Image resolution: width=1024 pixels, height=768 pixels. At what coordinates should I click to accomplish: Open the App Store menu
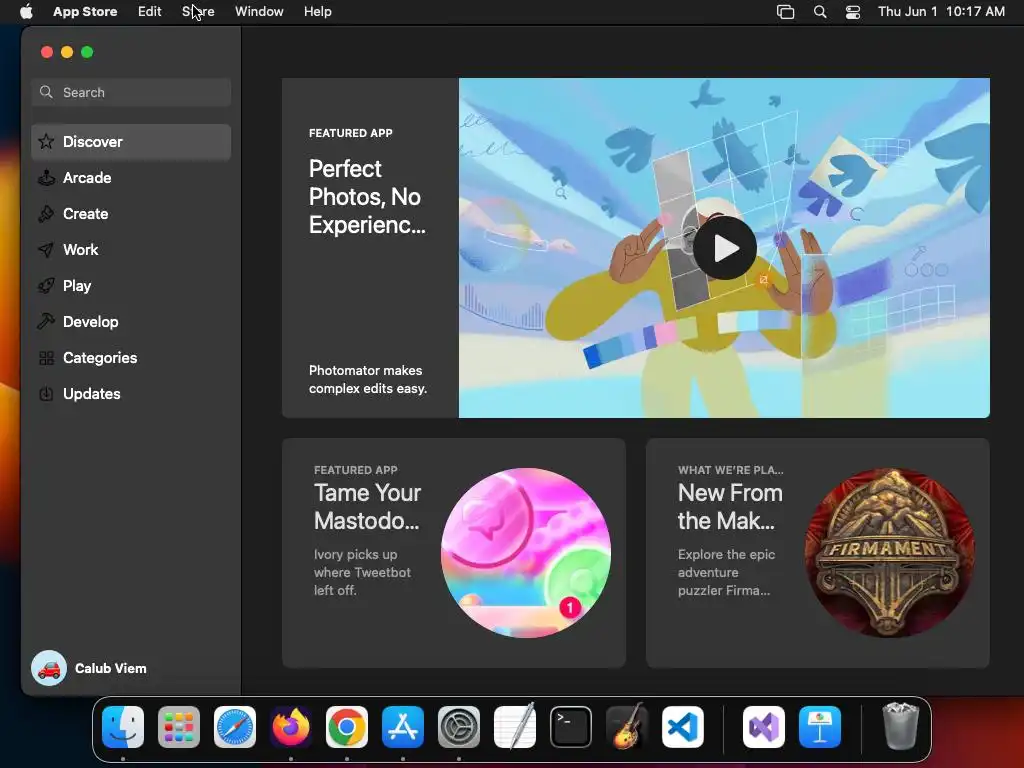point(85,12)
